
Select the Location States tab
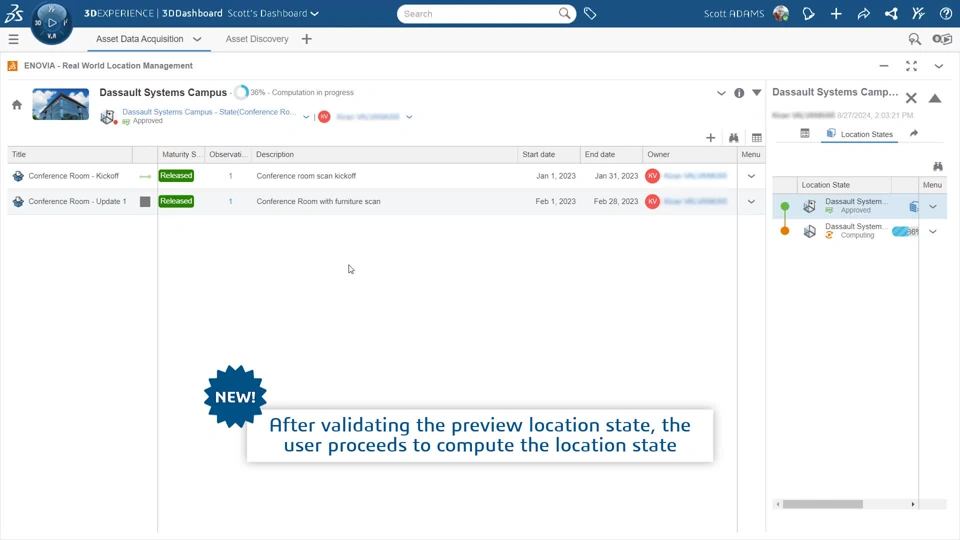(859, 134)
